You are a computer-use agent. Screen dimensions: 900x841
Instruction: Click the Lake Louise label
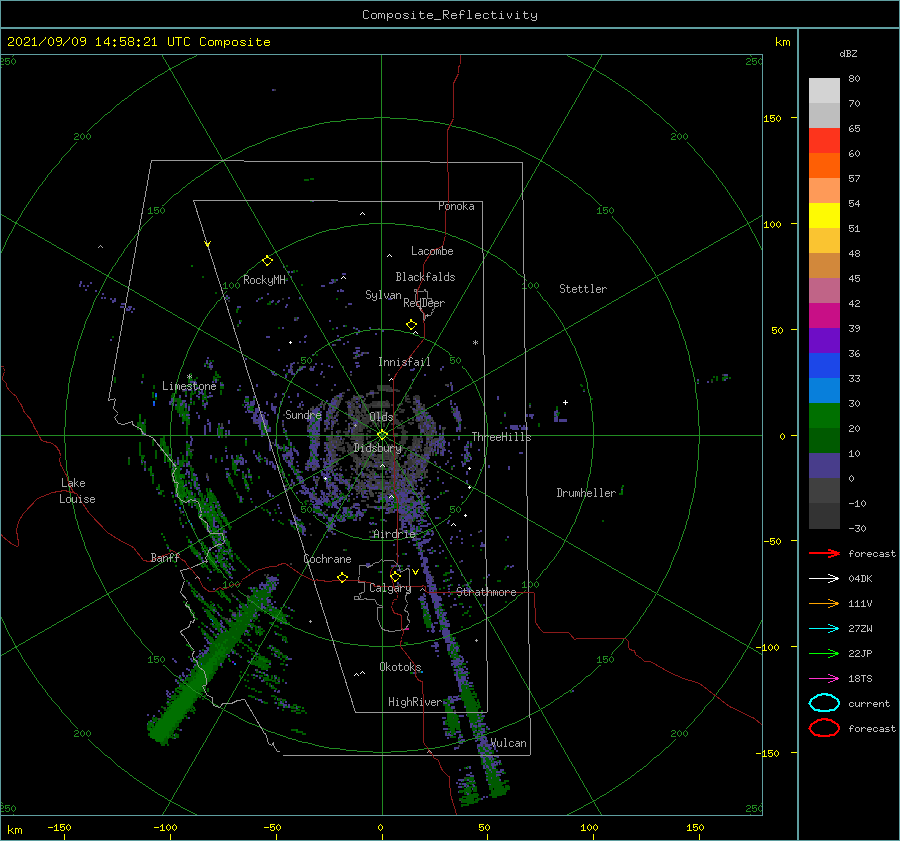click(77, 491)
